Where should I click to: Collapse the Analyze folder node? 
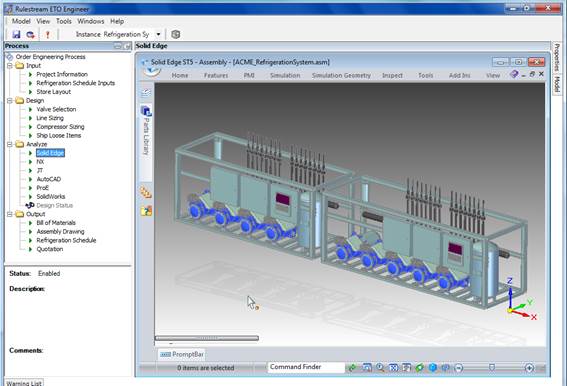10,144
